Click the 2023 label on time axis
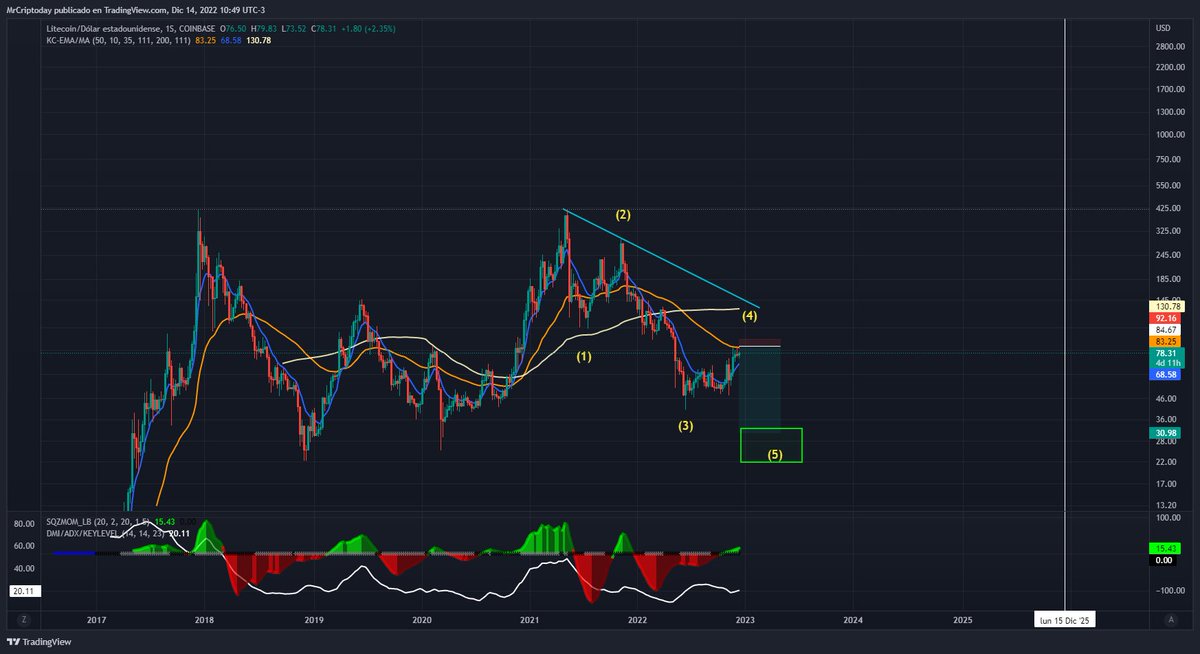 pos(743,620)
